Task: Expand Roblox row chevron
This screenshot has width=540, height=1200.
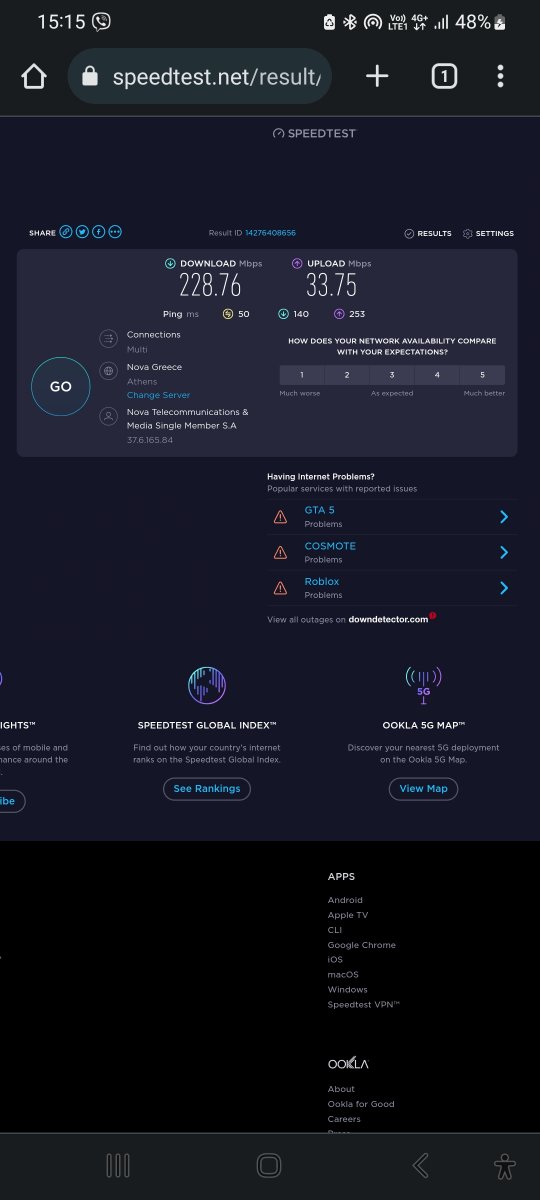Action: coord(504,588)
